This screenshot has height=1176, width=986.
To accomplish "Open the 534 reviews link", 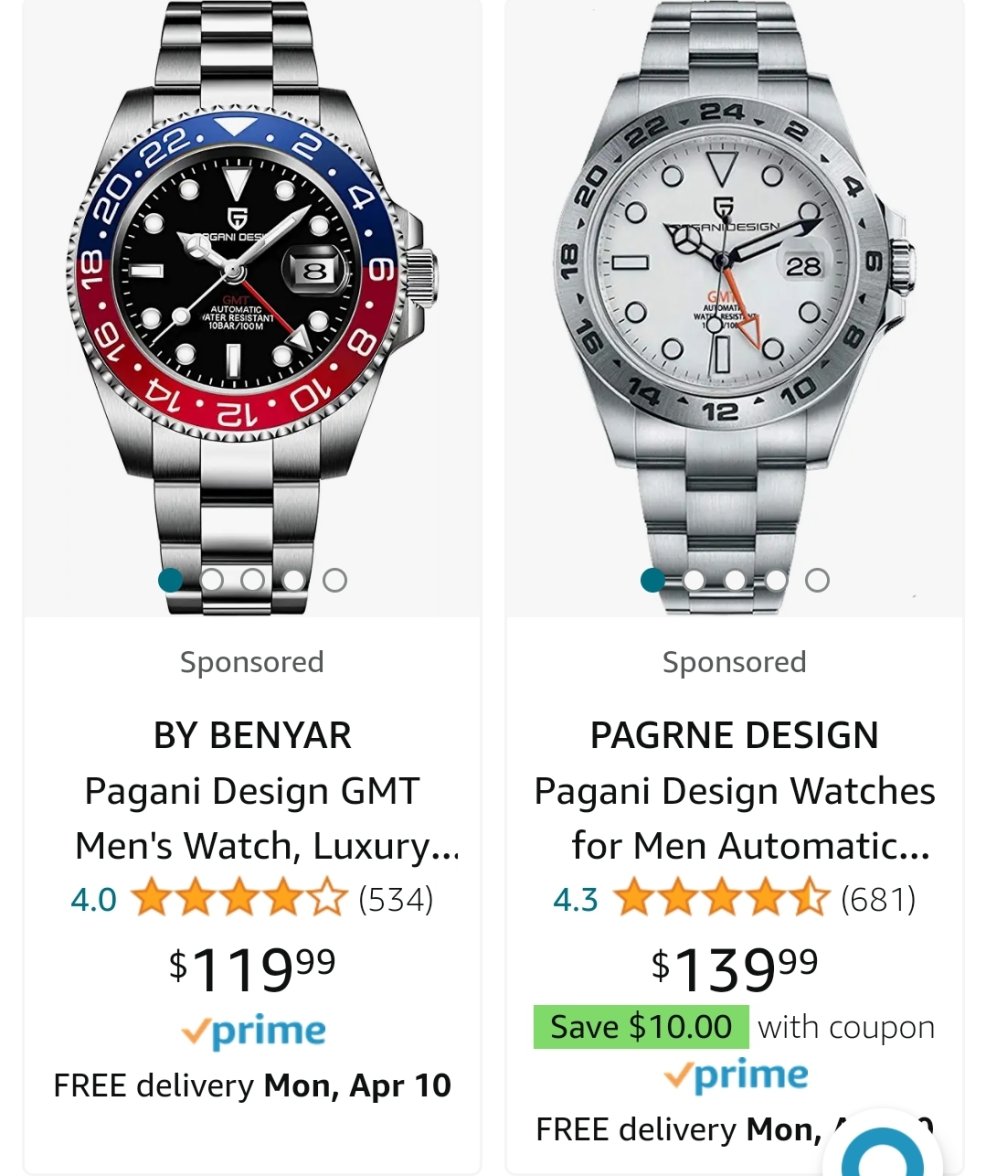I will pos(396,900).
